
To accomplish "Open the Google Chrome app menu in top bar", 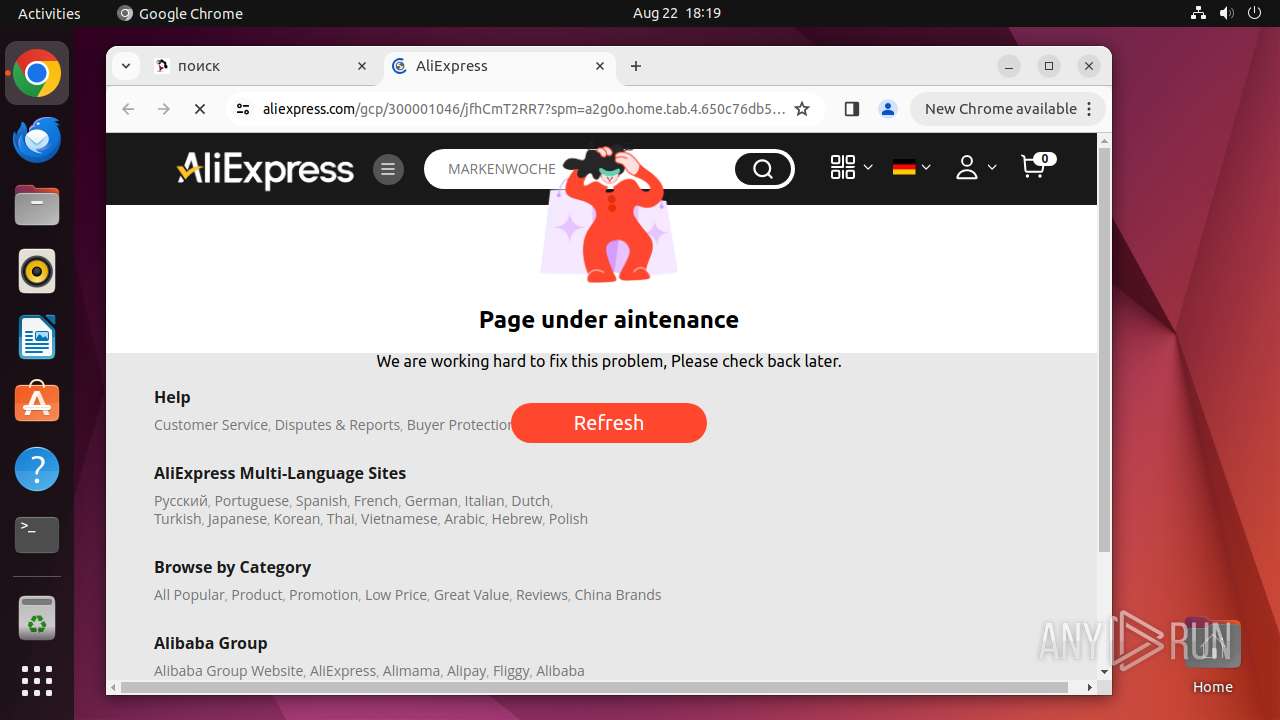I will (x=180, y=13).
